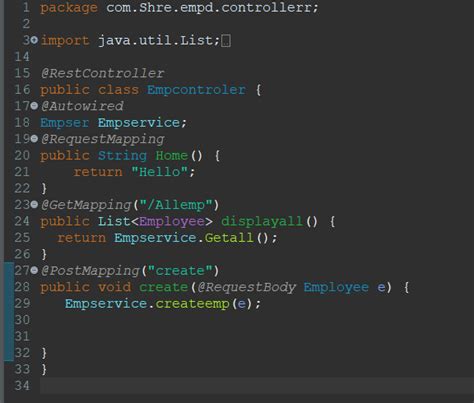Collapse the @Autowired fold on line 17

[34, 106]
